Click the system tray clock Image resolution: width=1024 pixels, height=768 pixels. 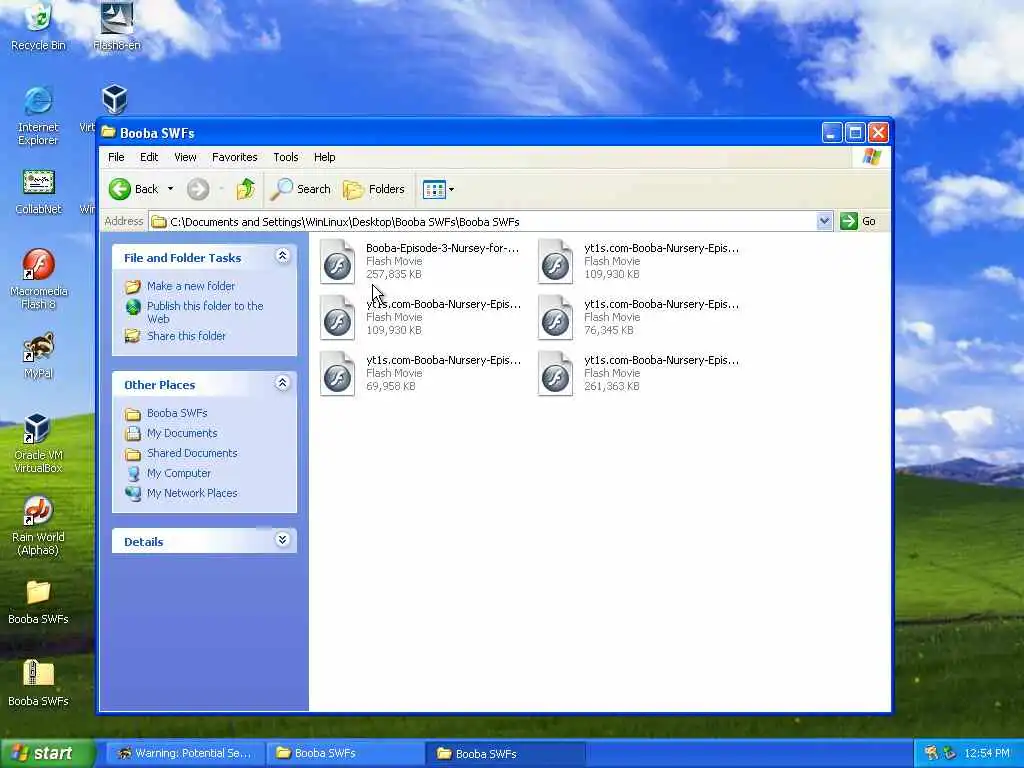point(987,753)
